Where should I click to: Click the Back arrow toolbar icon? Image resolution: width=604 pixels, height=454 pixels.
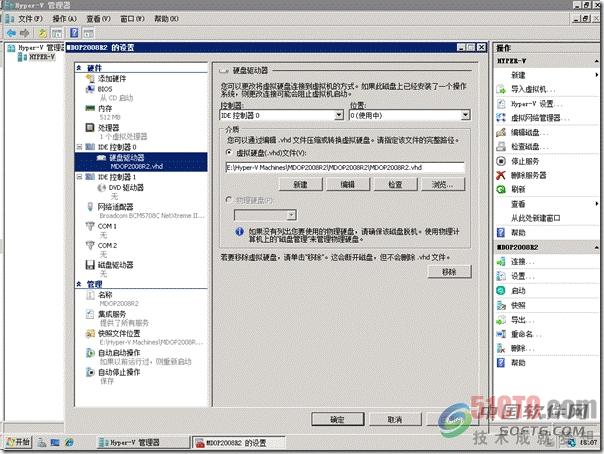pos(11,33)
